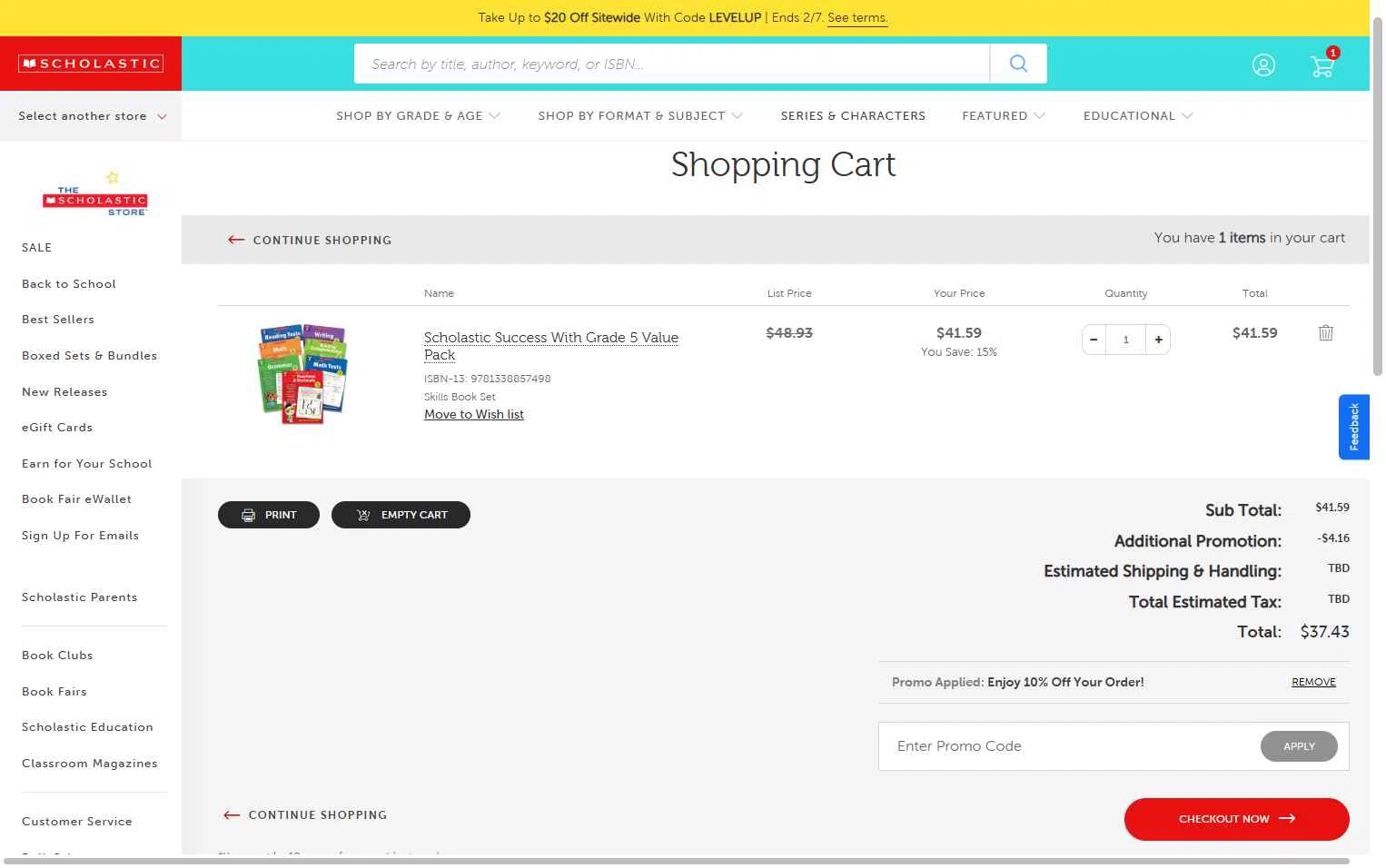Click the Print button

point(269,515)
